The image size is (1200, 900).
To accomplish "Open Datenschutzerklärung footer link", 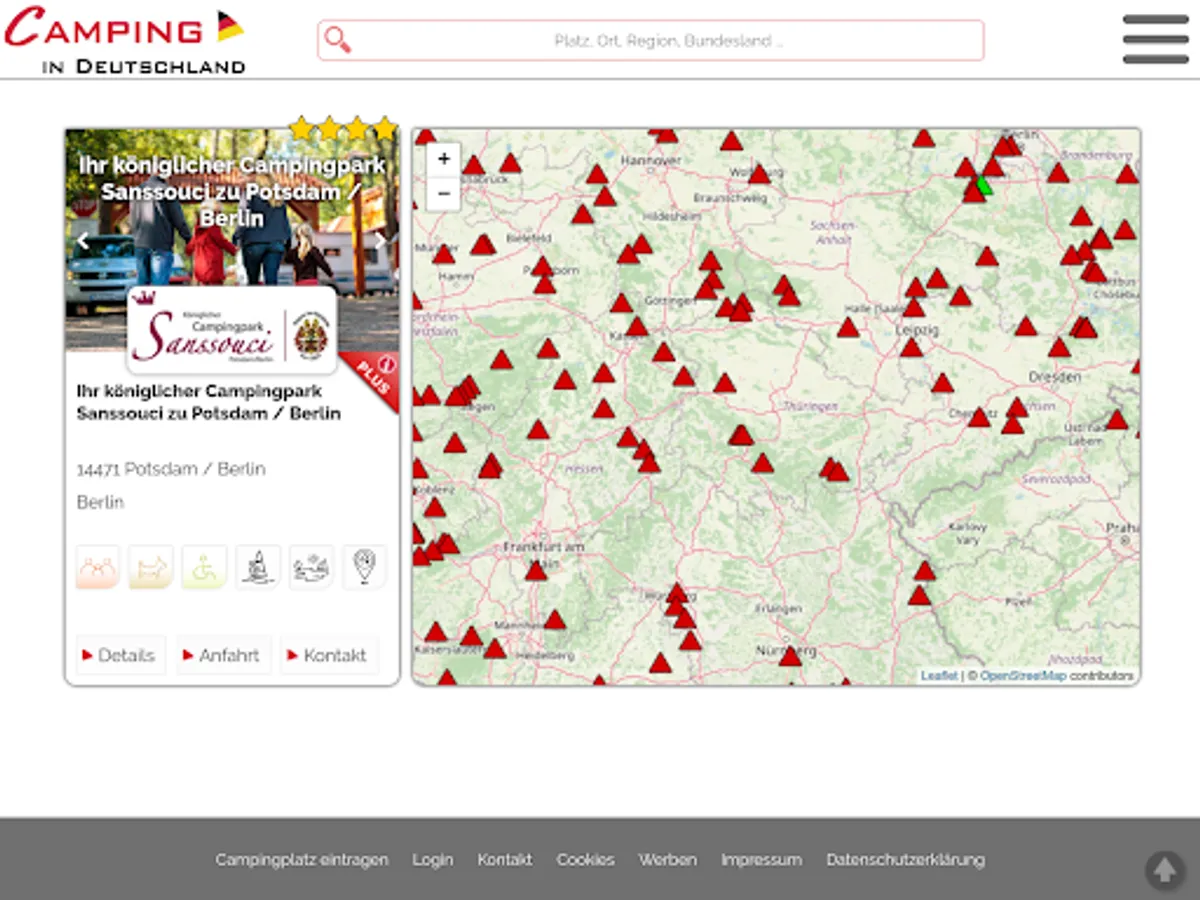I will [x=906, y=860].
